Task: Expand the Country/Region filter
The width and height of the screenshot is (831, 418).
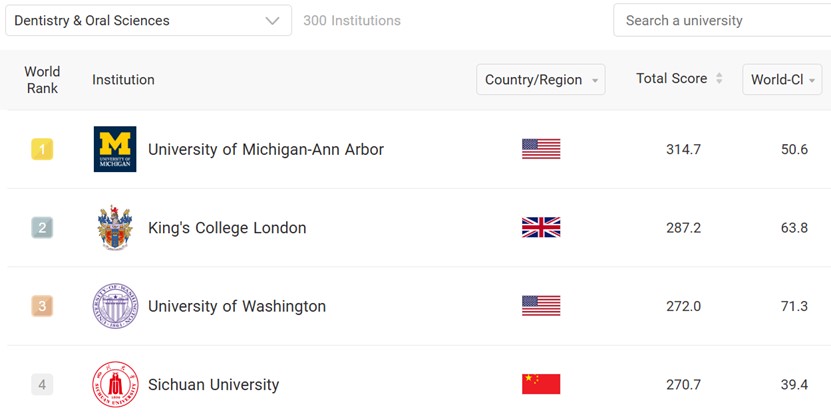Action: click(x=541, y=79)
